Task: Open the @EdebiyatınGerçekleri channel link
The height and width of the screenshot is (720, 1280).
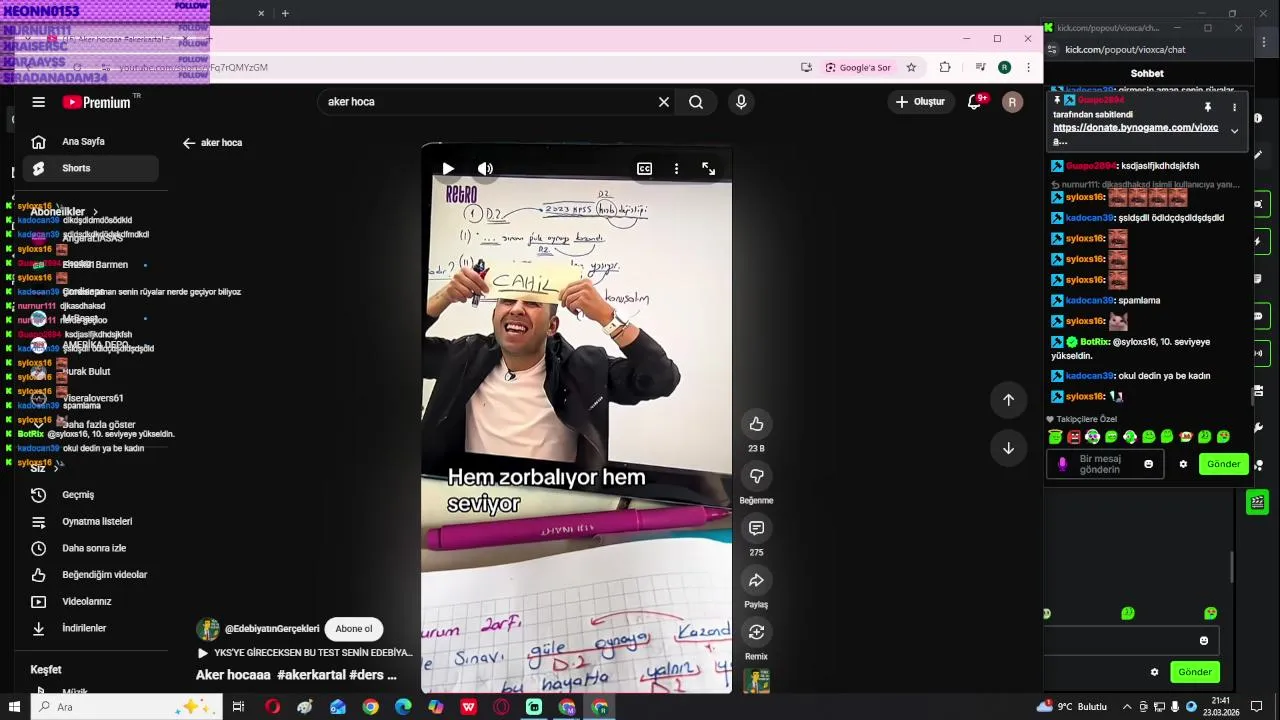Action: pos(272,629)
